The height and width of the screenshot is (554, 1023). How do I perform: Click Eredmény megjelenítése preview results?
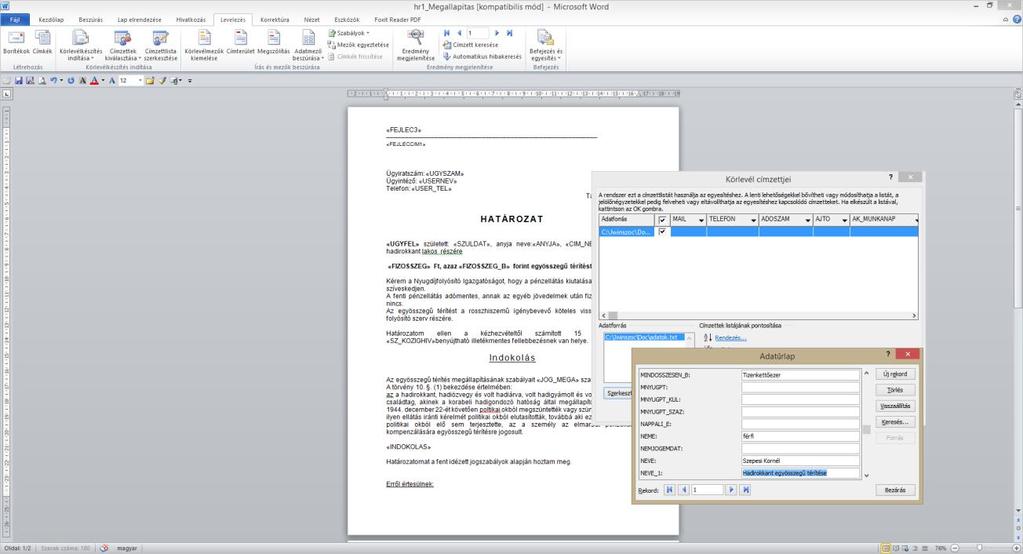tap(415, 46)
